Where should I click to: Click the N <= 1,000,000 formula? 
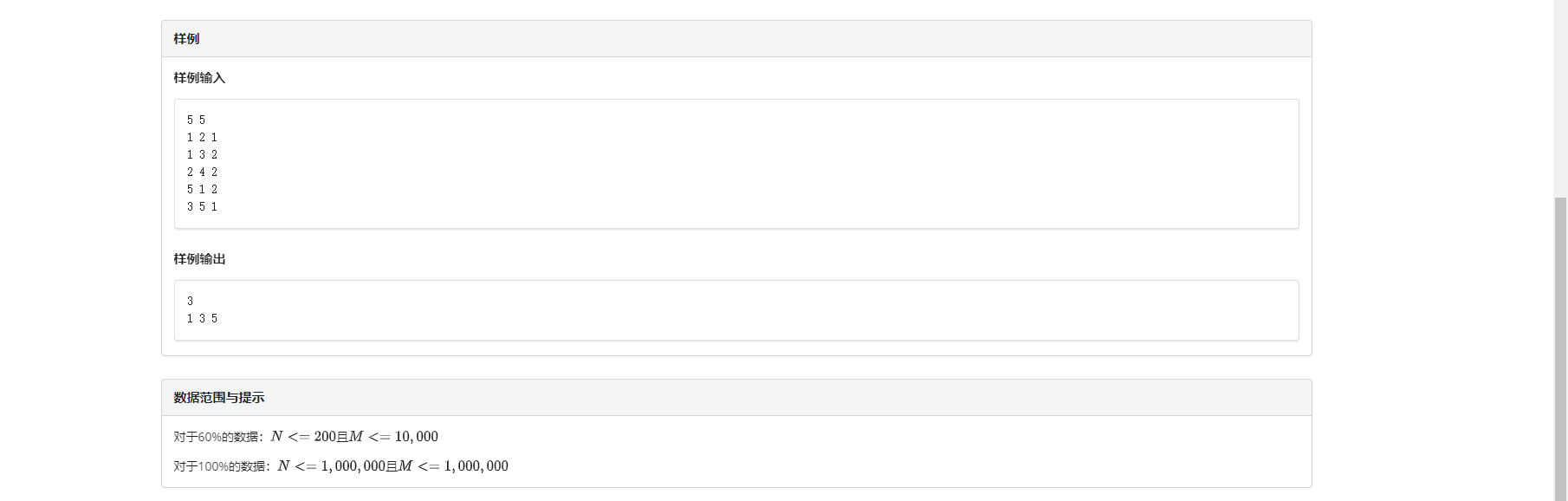tap(331, 466)
